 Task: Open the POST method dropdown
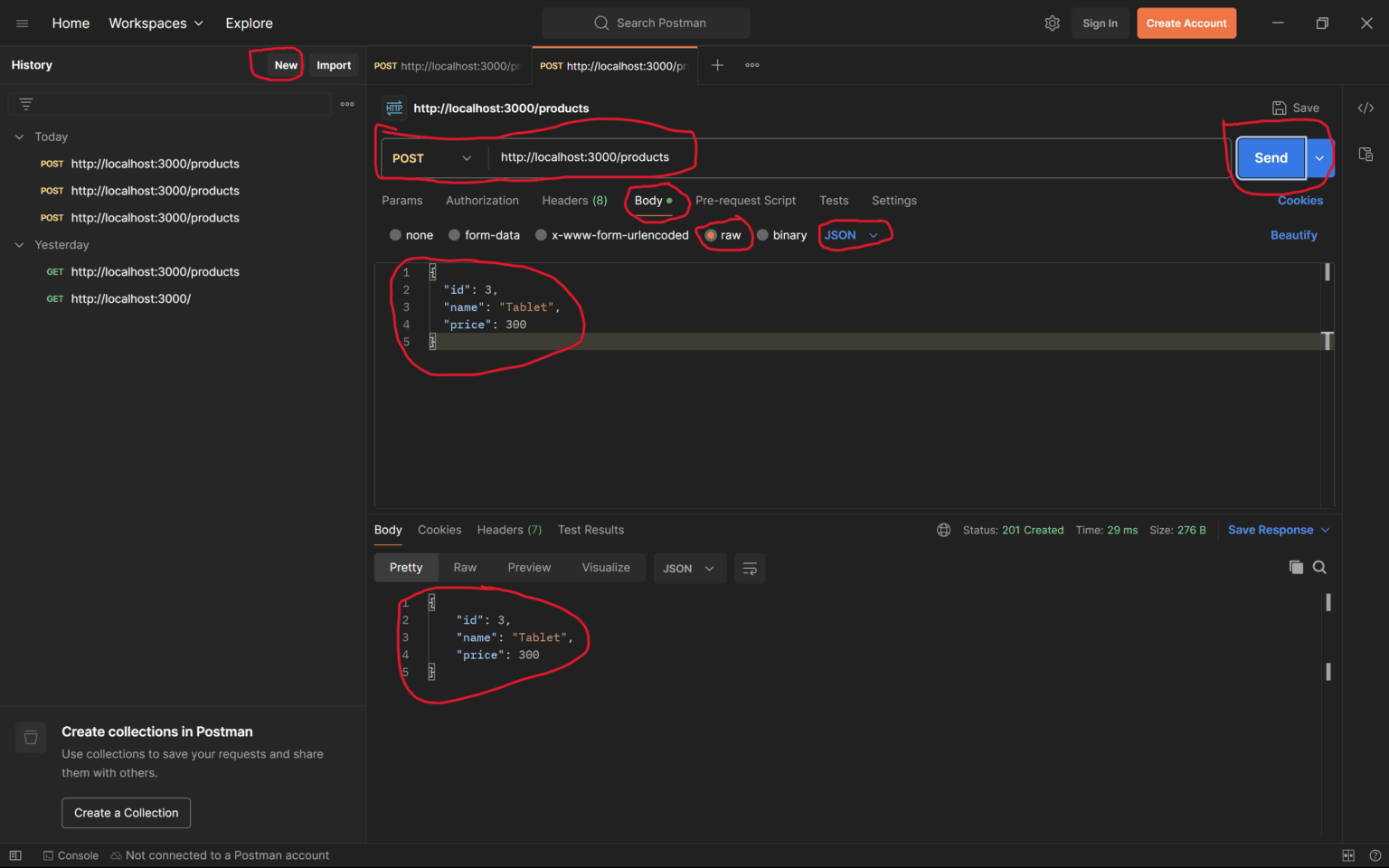click(432, 158)
